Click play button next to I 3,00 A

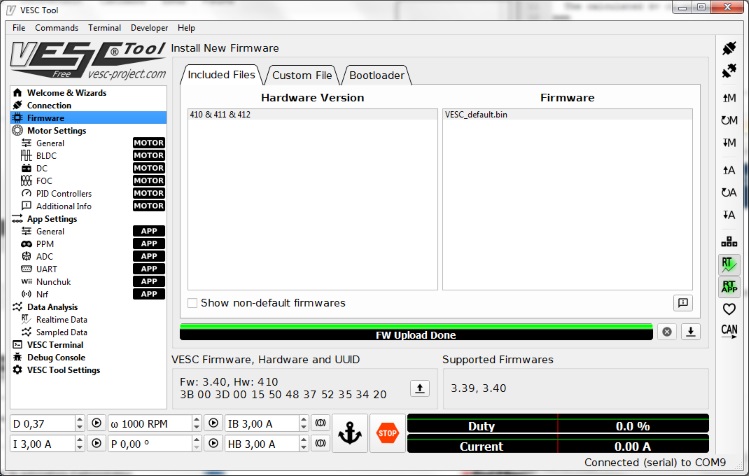click(x=96, y=444)
